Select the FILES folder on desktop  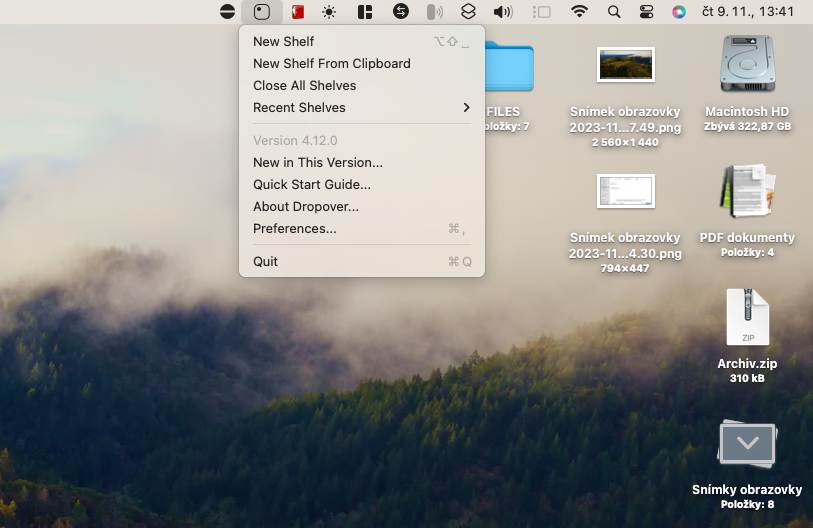coord(510,66)
